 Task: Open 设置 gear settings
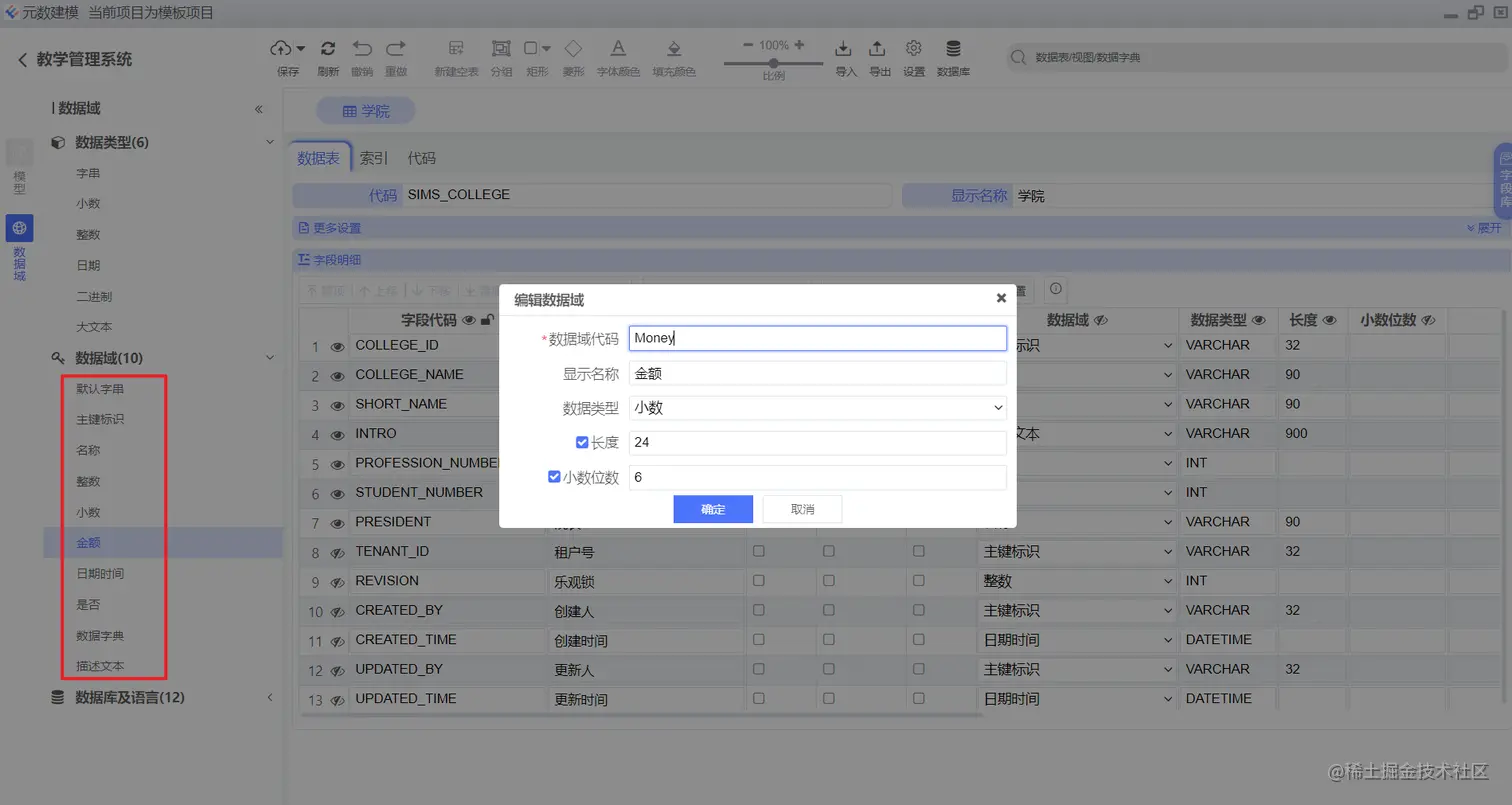point(913,48)
